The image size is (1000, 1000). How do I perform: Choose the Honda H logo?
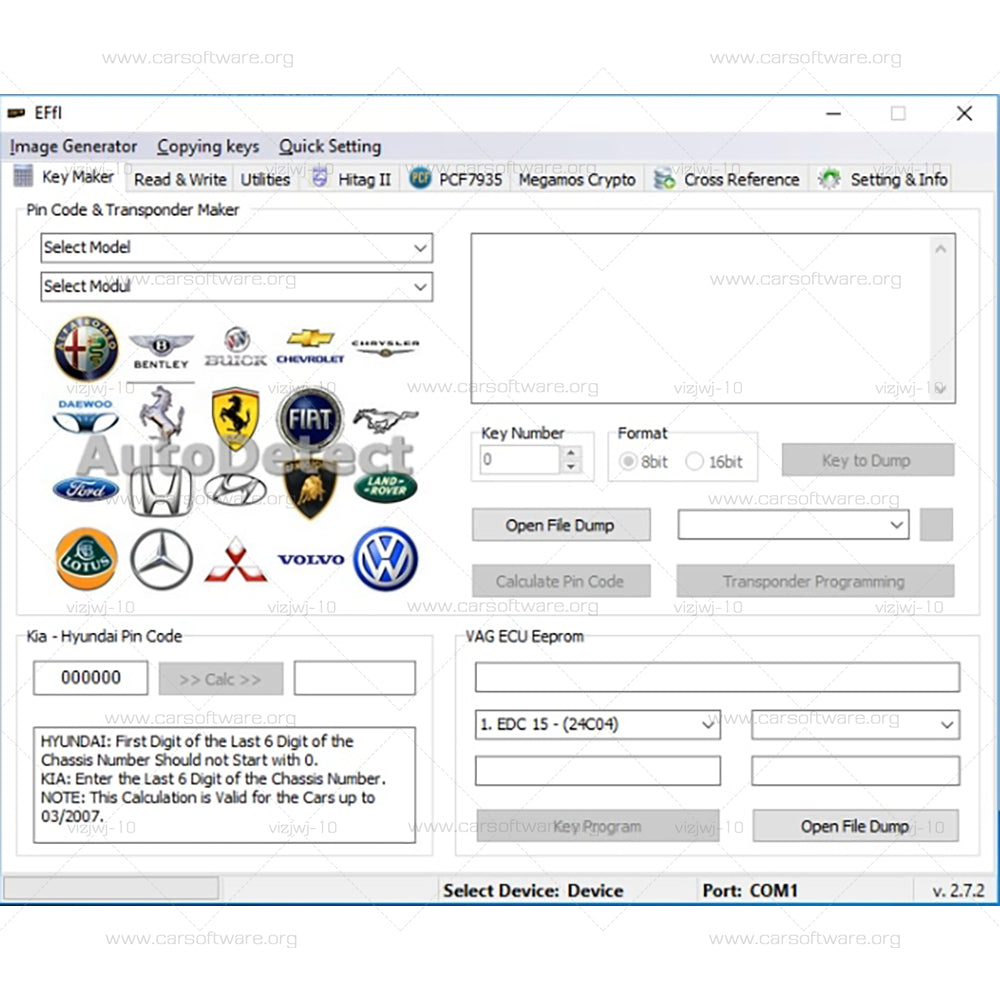[161, 490]
